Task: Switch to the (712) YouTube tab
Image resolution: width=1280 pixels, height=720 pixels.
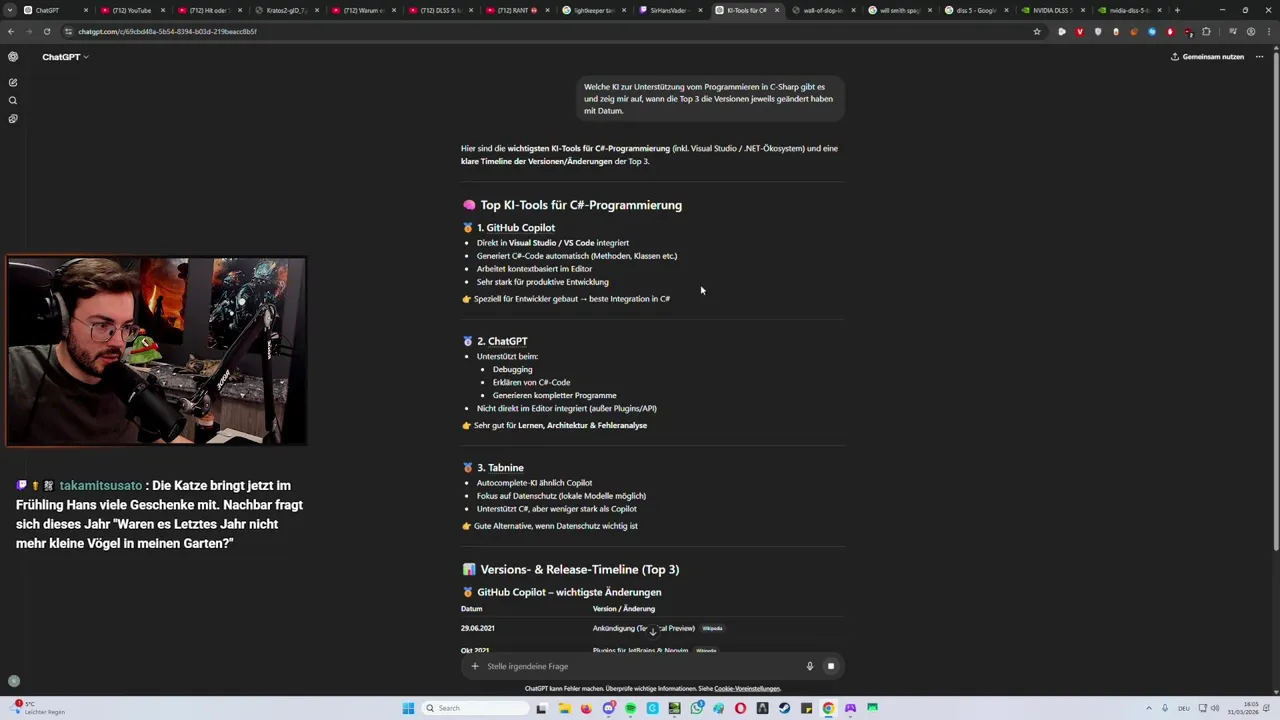Action: point(132,10)
